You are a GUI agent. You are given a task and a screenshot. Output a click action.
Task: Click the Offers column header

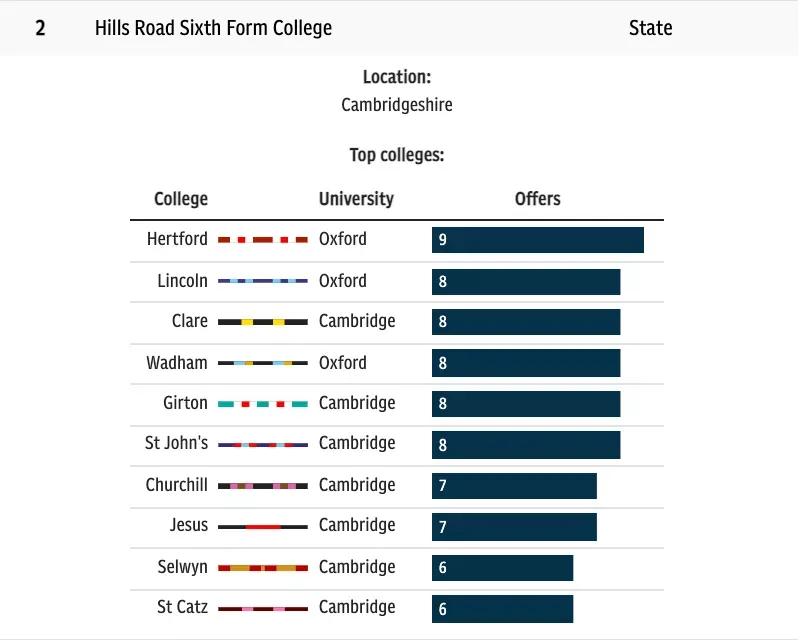[x=538, y=199]
